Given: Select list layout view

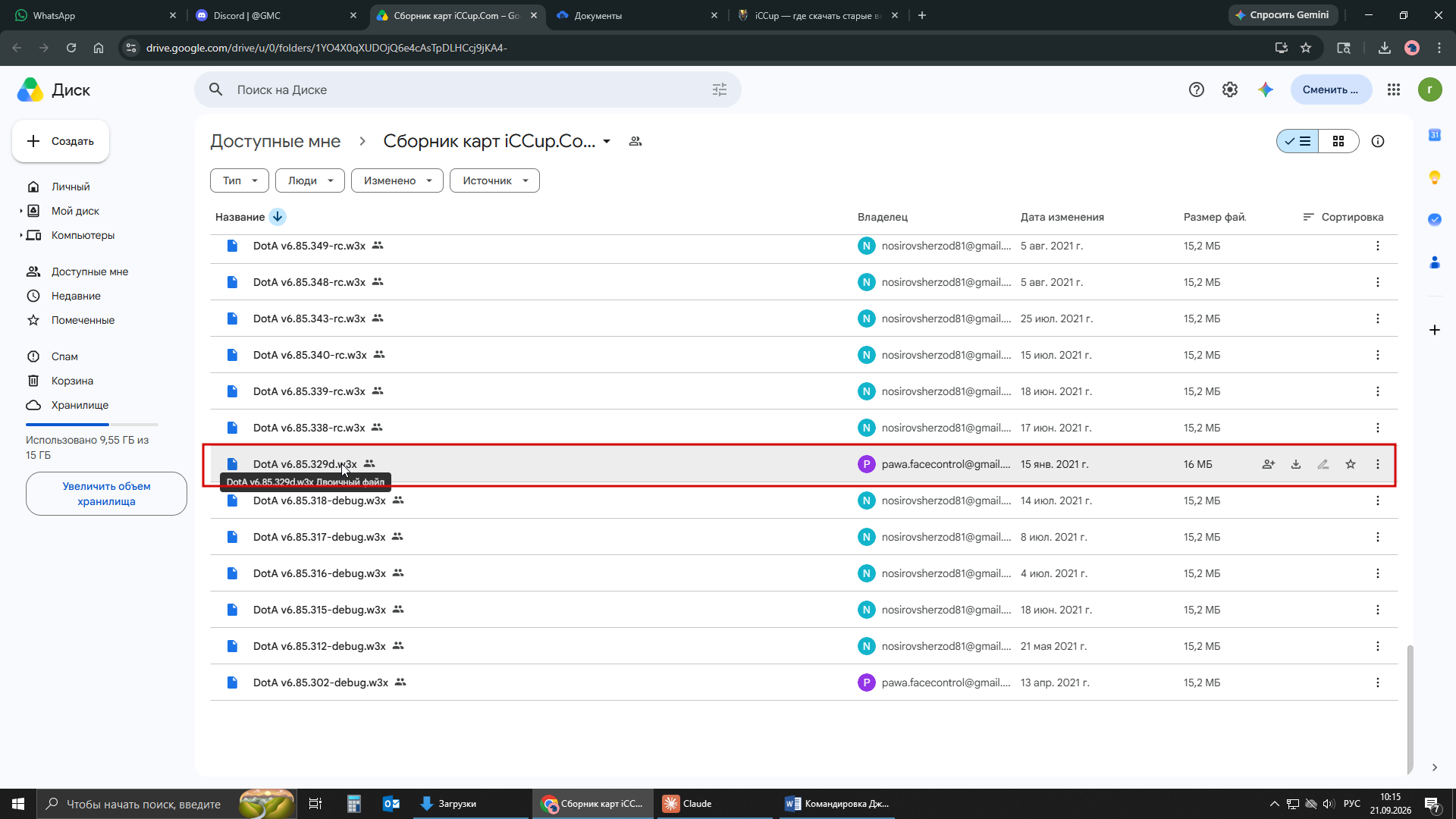Looking at the screenshot, I should [x=1298, y=141].
